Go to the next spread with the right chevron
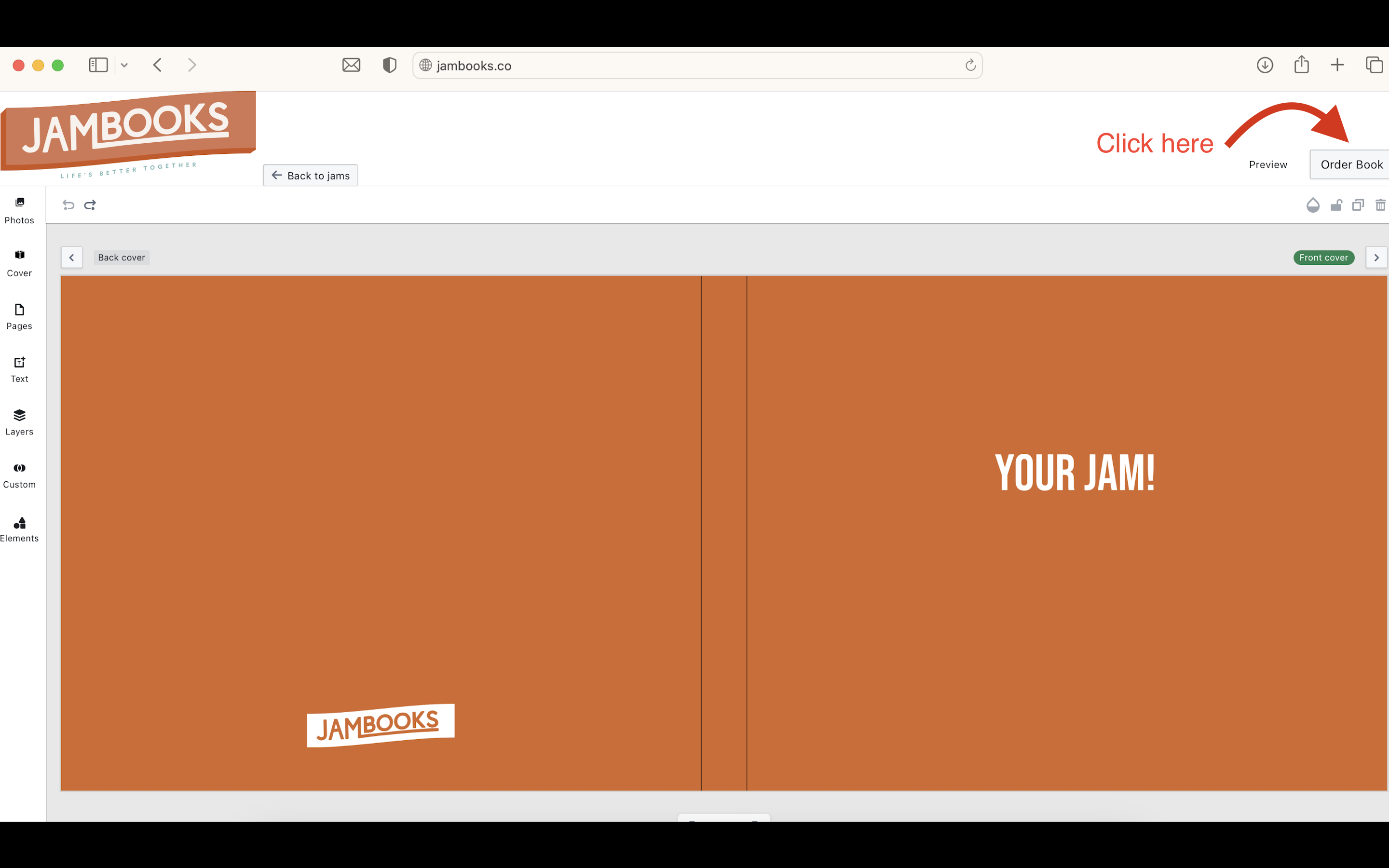This screenshot has width=1389, height=868. click(x=1376, y=257)
